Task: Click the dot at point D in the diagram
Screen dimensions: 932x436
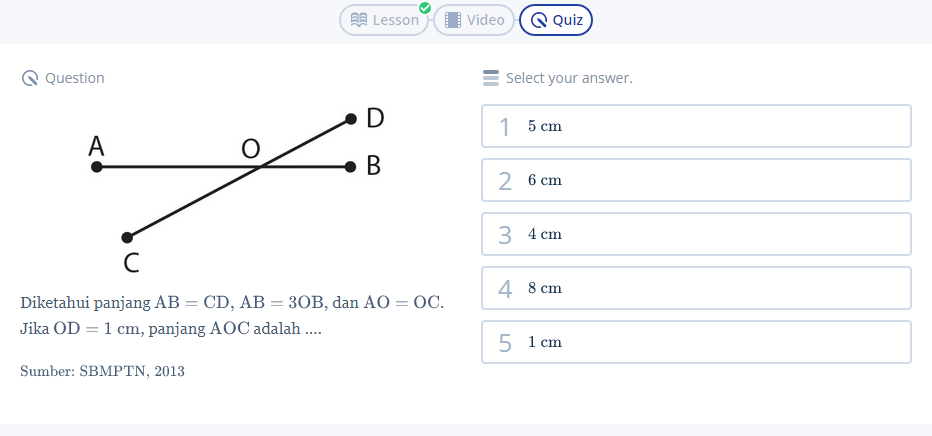Action: pos(351,119)
